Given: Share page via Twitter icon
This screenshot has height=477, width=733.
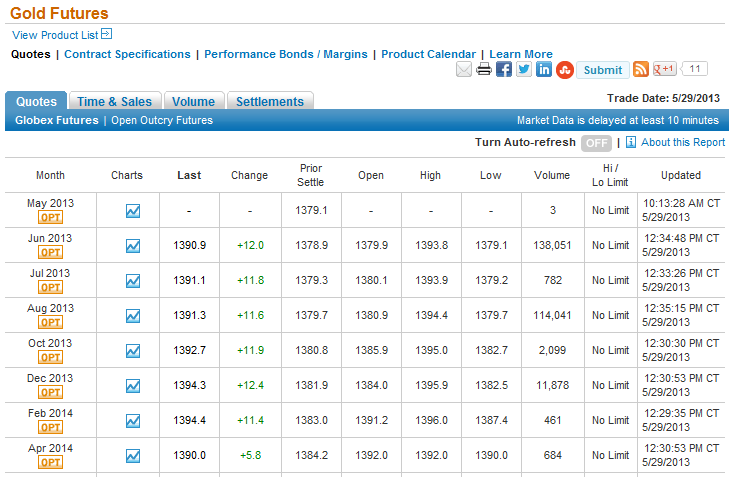Looking at the screenshot, I should pos(524,70).
